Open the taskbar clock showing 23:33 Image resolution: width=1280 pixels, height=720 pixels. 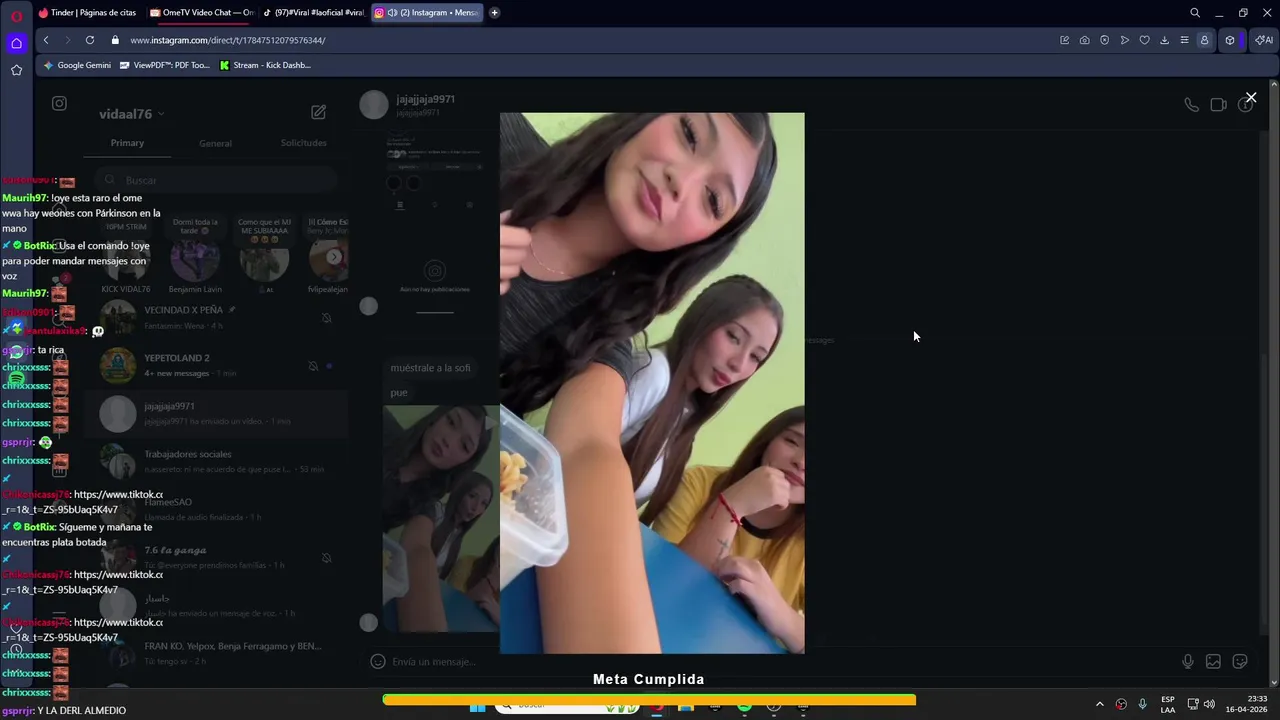pos(1246,704)
